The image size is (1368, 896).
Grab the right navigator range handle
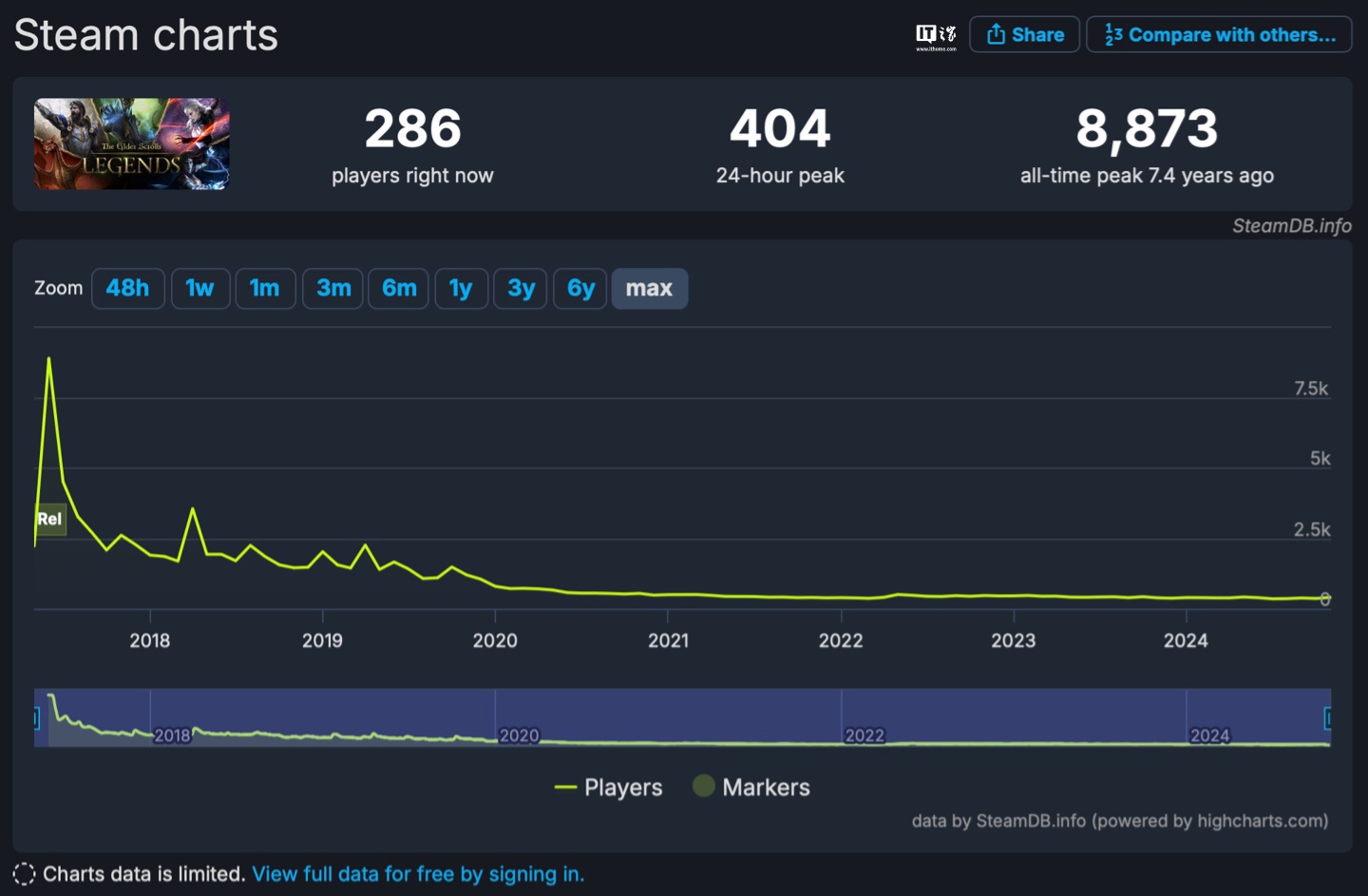tap(1327, 717)
